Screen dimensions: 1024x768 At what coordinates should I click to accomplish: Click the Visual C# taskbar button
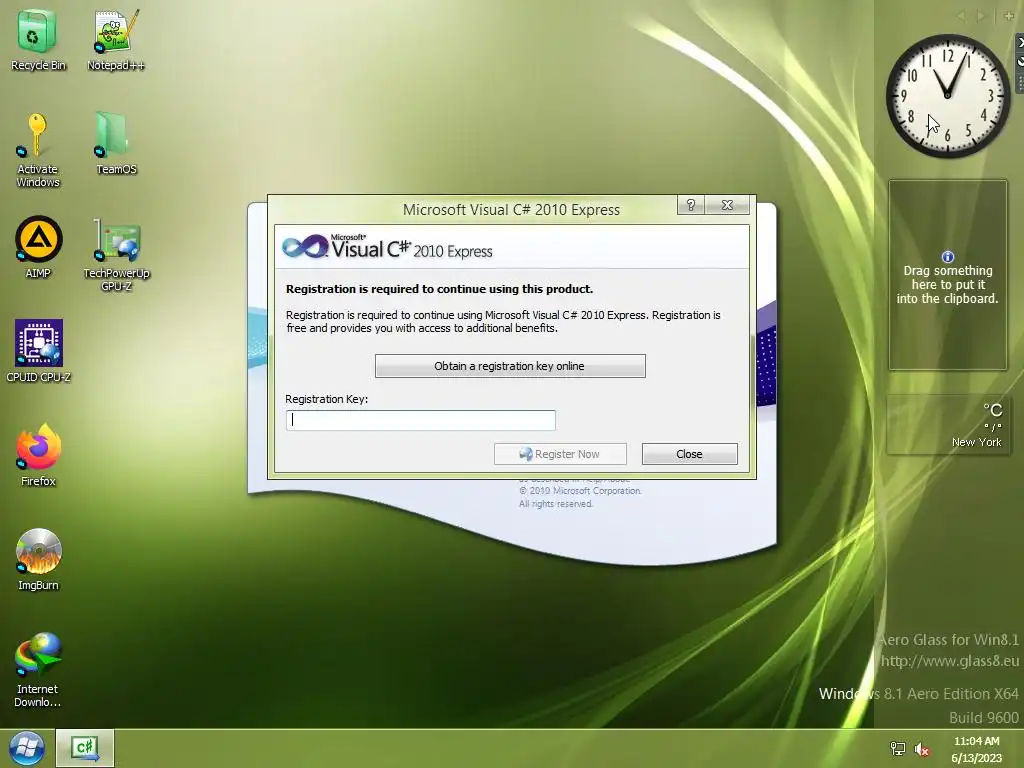pyautogui.click(x=85, y=748)
